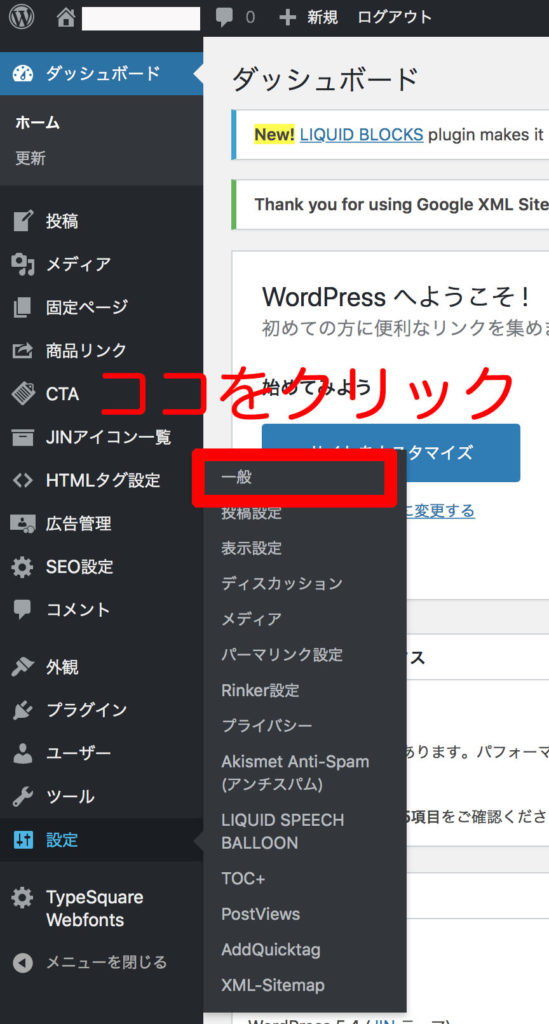Click the ユーザー person icon
Viewport: 549px width, 1024px height.
point(22,753)
